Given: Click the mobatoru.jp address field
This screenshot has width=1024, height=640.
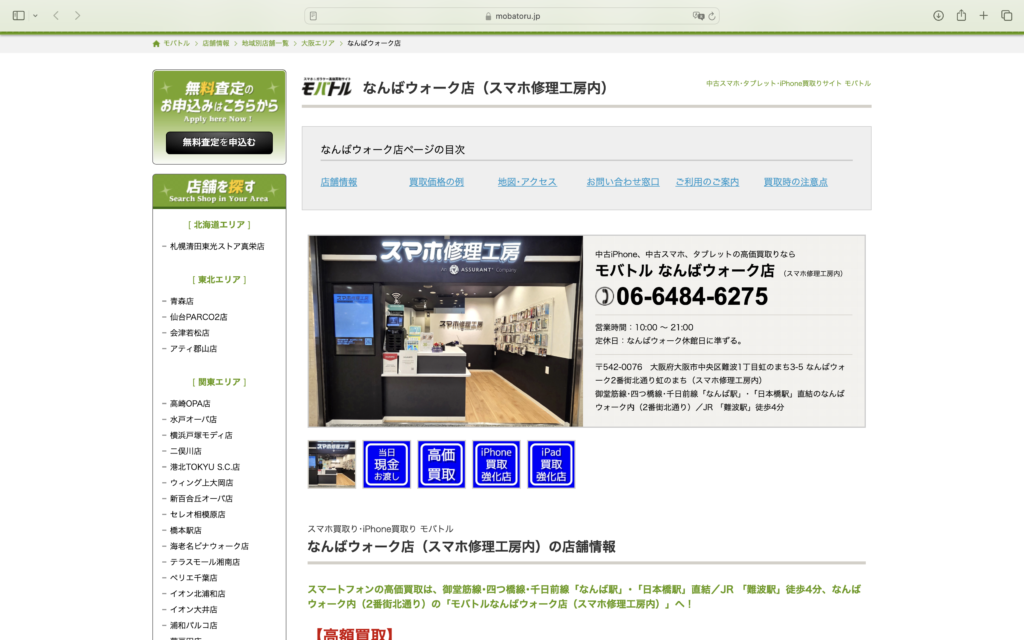Looking at the screenshot, I should point(512,16).
